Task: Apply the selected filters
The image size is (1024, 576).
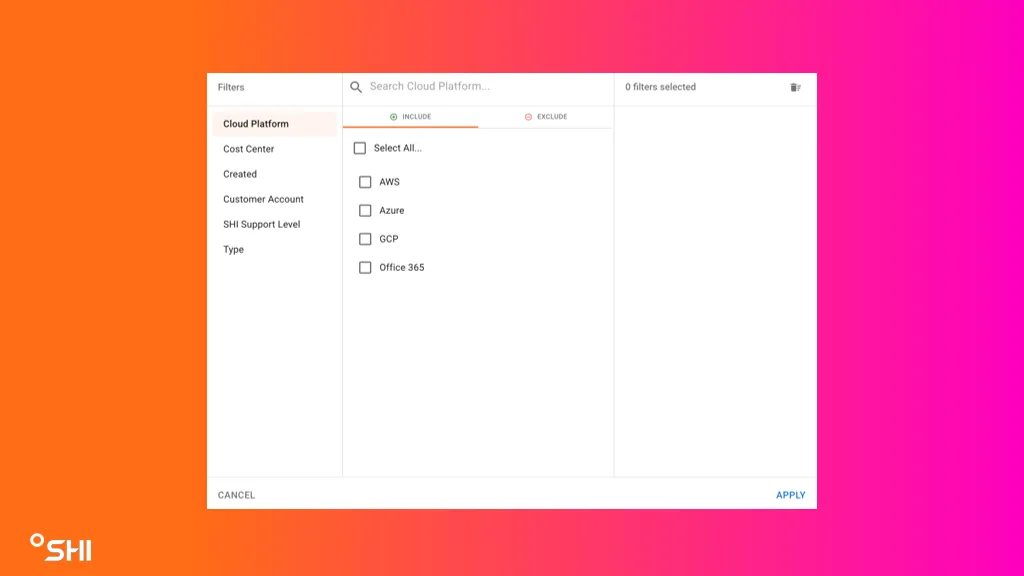Action: coord(791,495)
